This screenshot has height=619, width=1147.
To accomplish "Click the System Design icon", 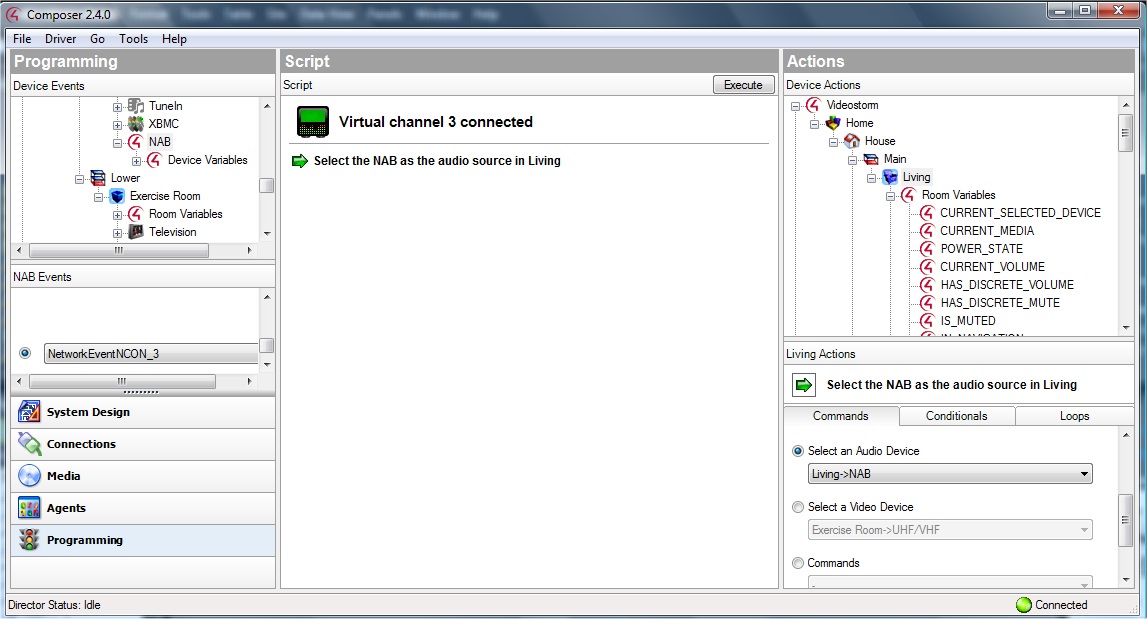I will 29,412.
